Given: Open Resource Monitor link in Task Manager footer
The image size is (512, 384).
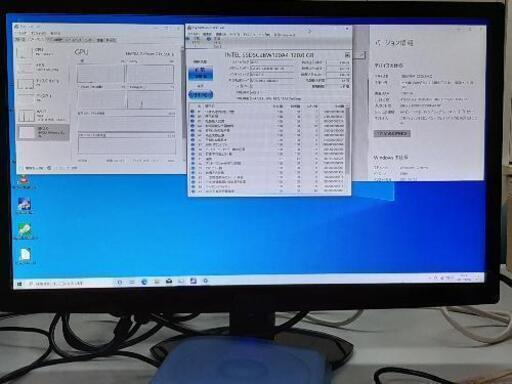Looking at the screenshot, I should tap(63, 168).
